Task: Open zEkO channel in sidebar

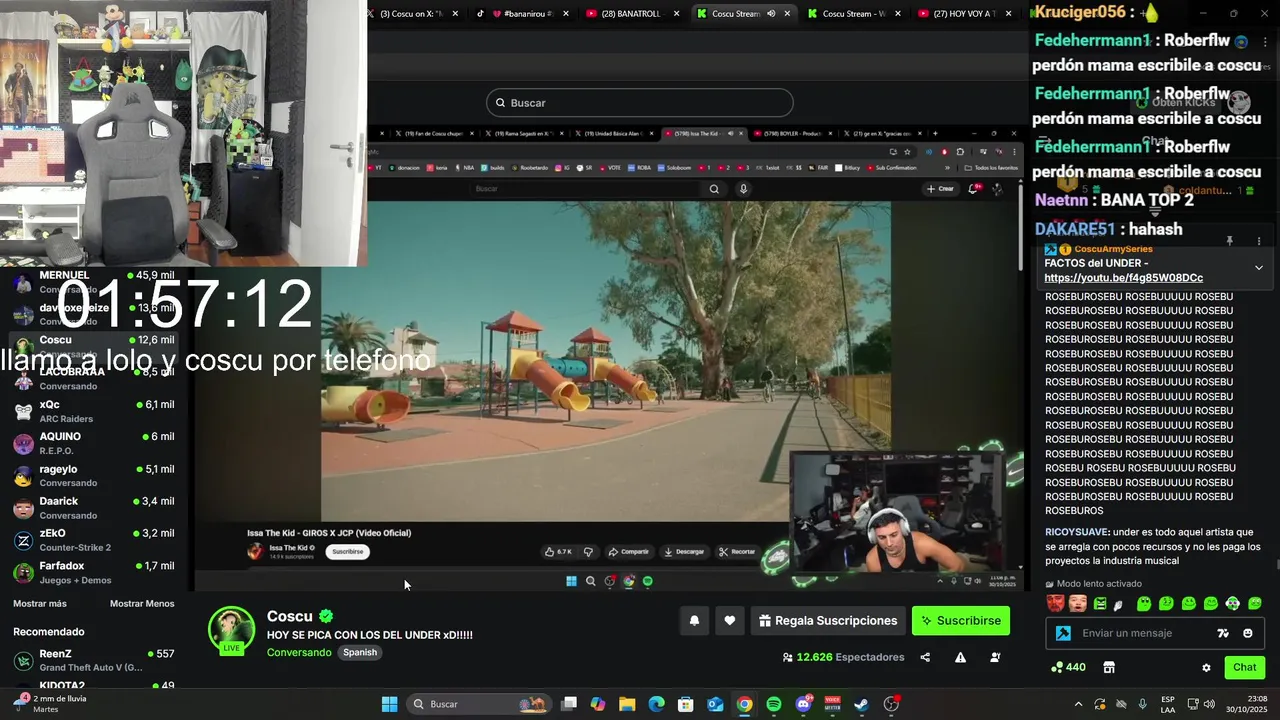Action: [x=95, y=540]
